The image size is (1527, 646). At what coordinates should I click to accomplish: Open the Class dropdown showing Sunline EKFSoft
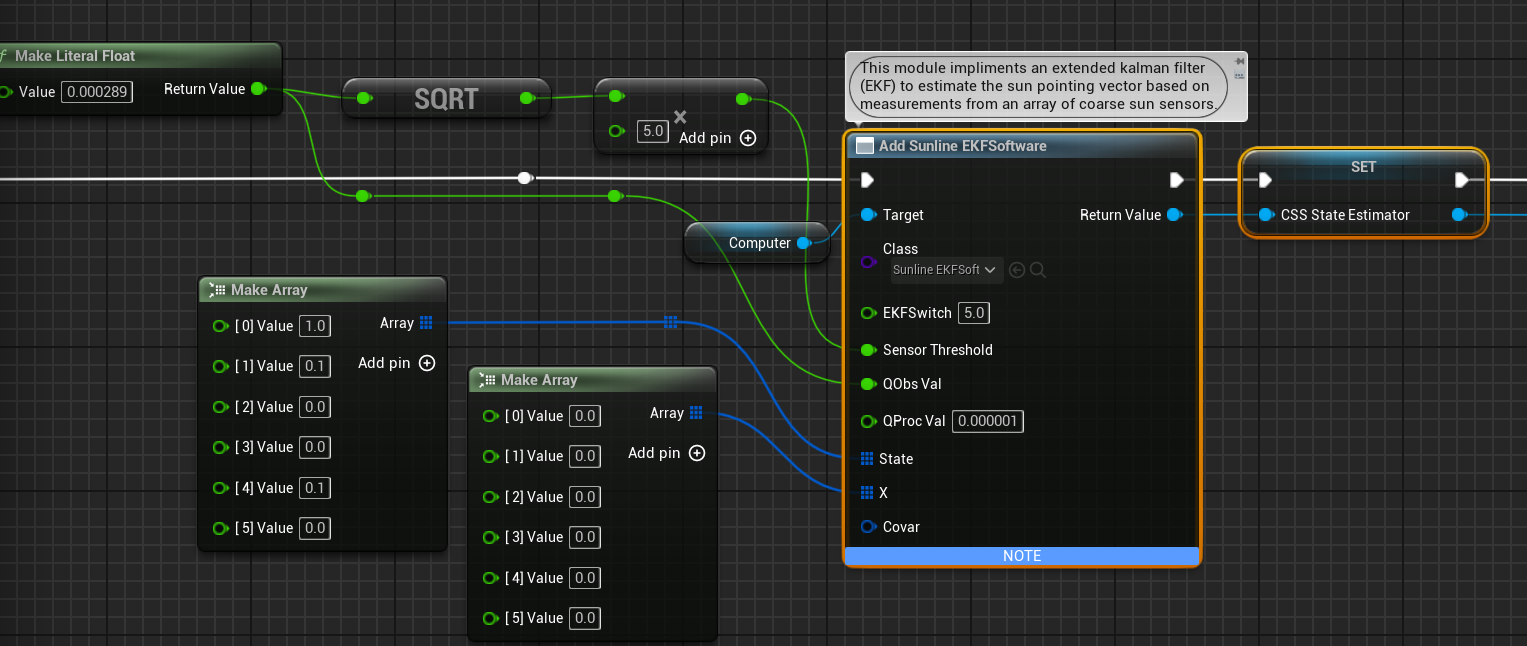946,270
